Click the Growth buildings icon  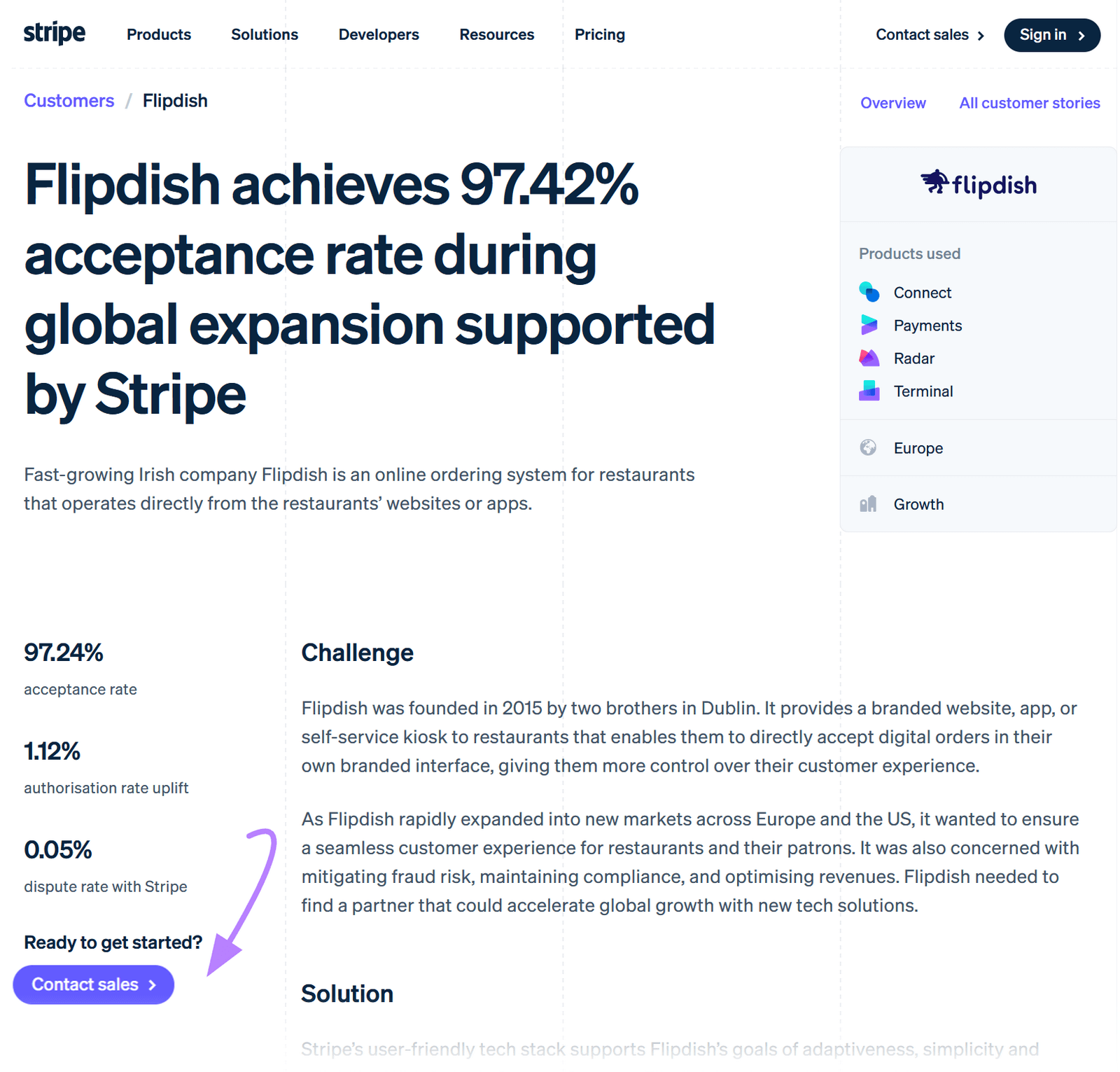[868, 503]
